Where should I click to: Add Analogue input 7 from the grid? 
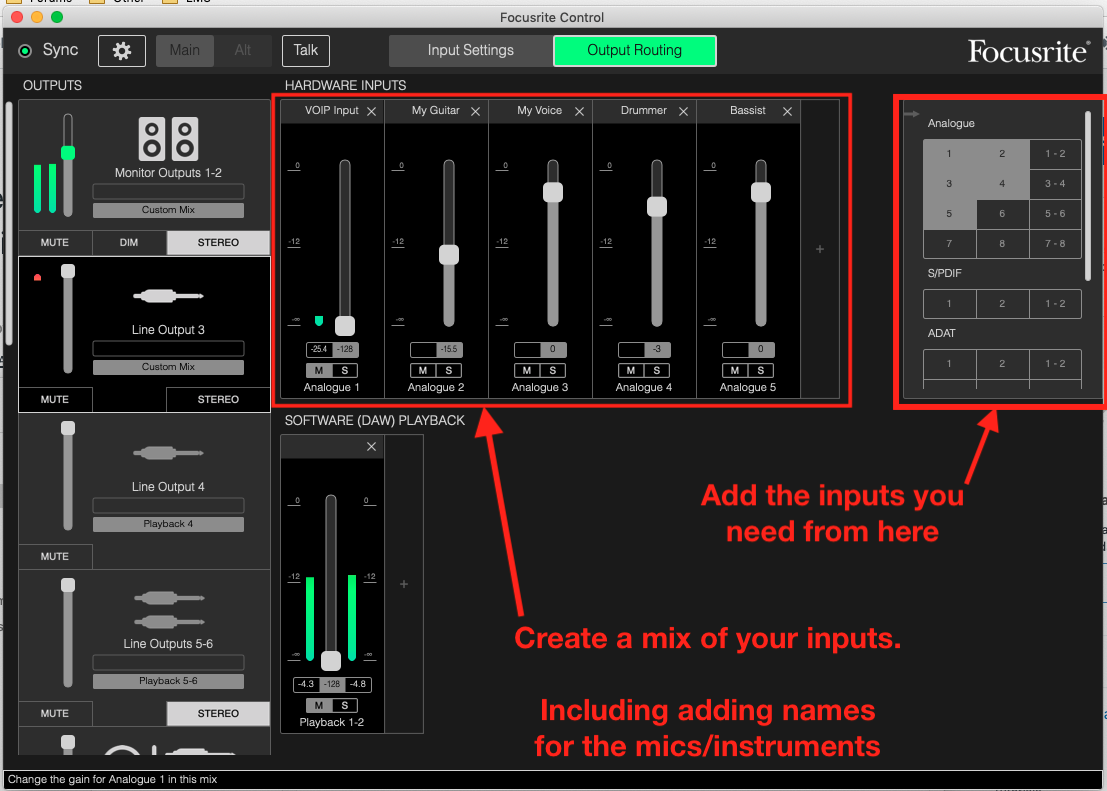click(949, 244)
